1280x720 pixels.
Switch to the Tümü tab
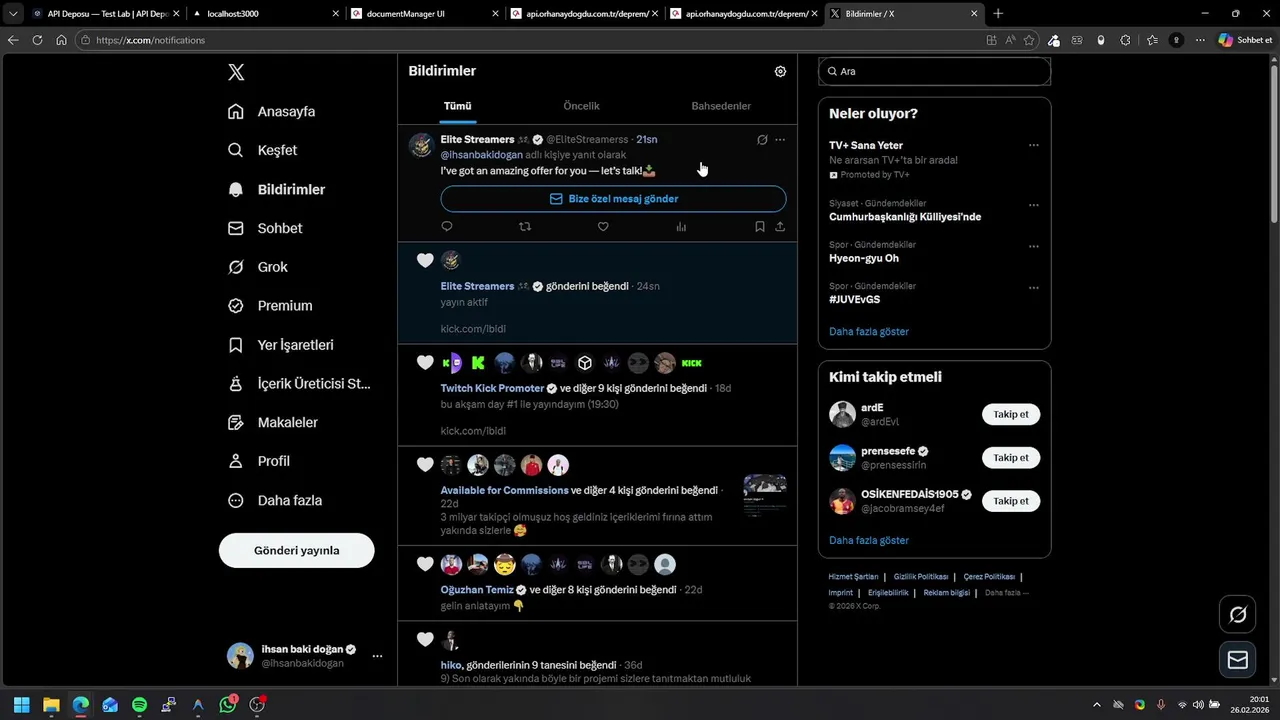(x=457, y=106)
